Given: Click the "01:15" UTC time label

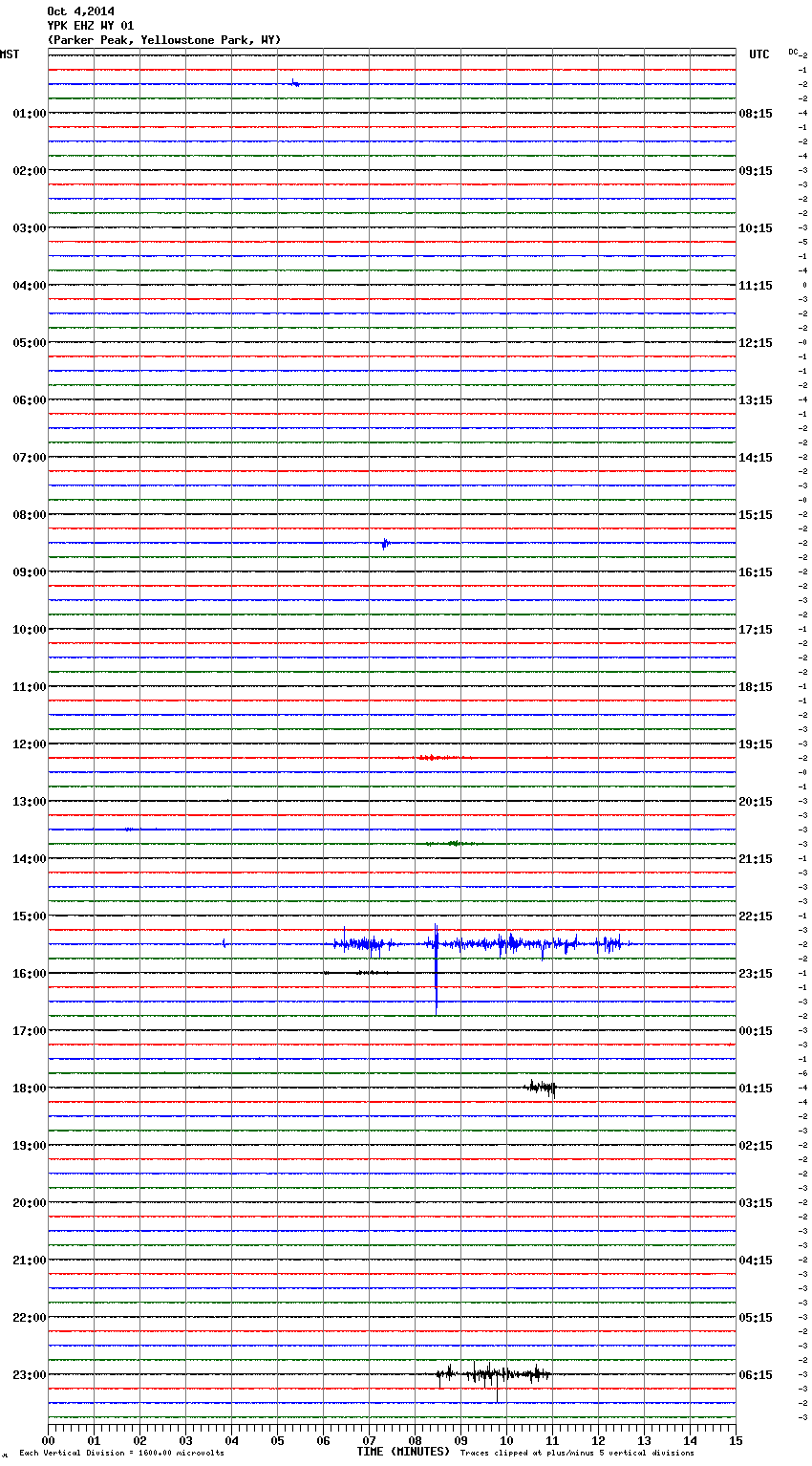Looking at the screenshot, I should pos(756,1089).
